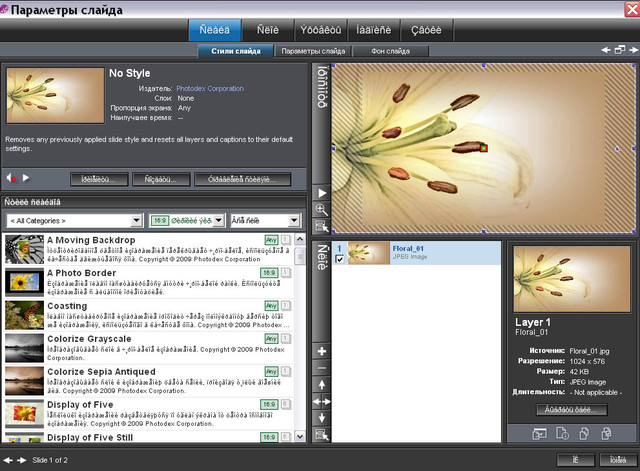Click the left arrow in the layers toolbar

coord(317,402)
